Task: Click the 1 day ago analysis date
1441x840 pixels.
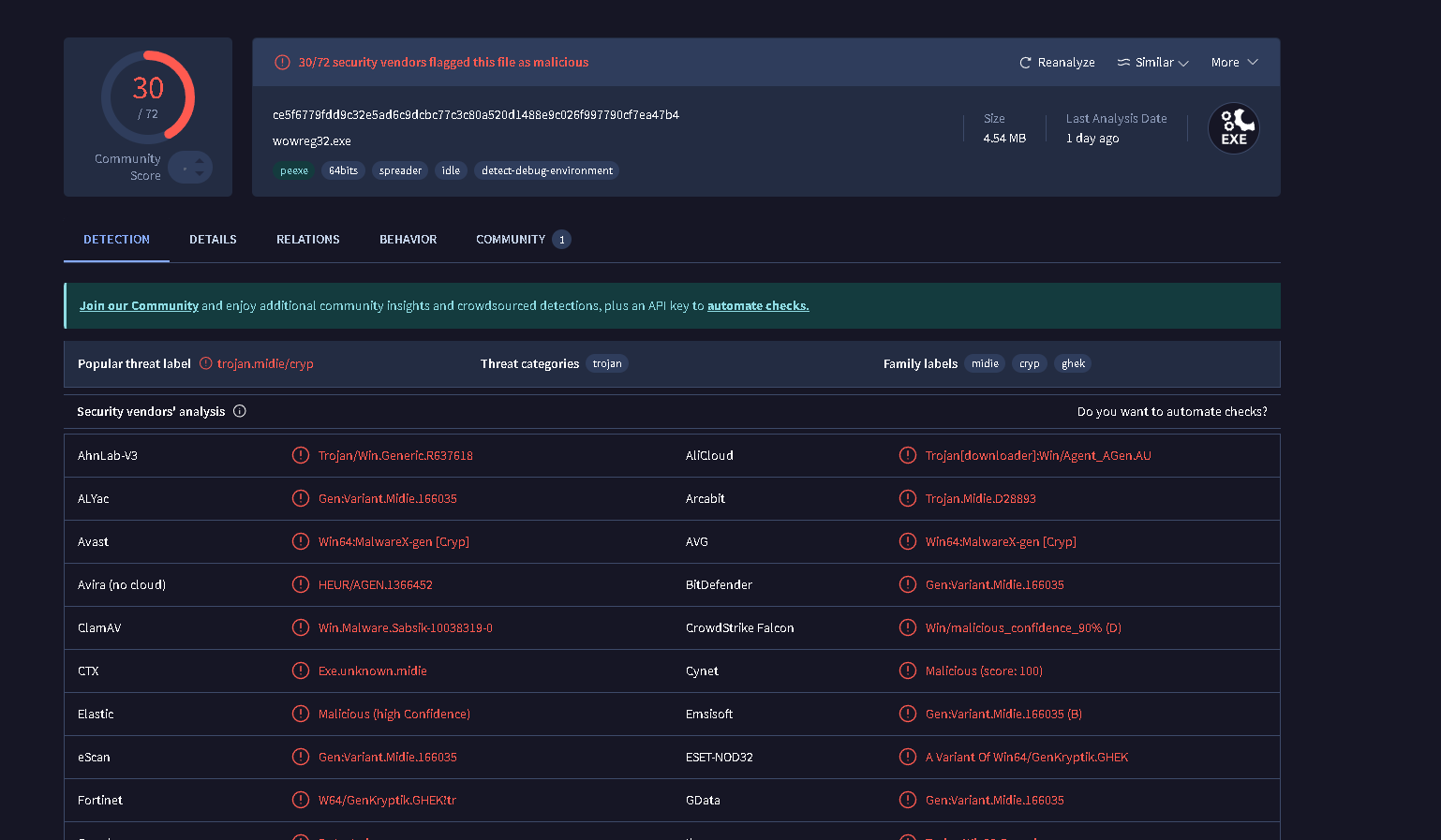Action: pos(1092,139)
